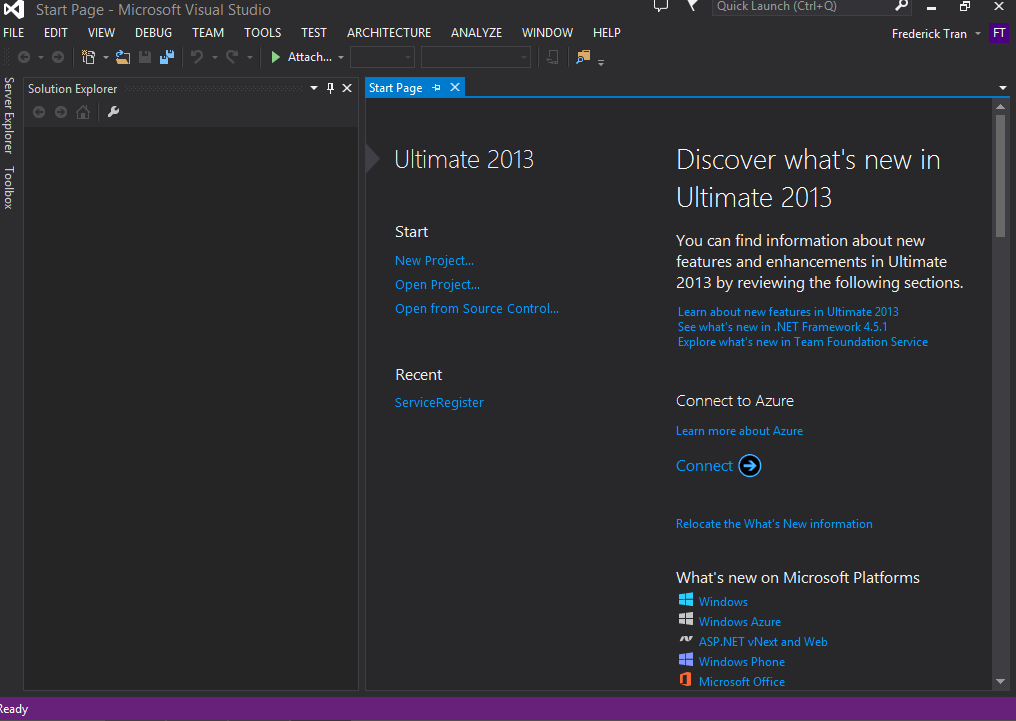Click the circled arrow next to Connect

coord(750,466)
